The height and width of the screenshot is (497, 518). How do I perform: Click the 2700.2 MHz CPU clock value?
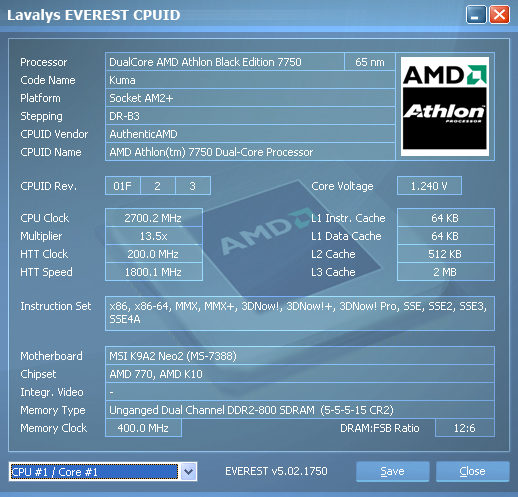pos(154,218)
